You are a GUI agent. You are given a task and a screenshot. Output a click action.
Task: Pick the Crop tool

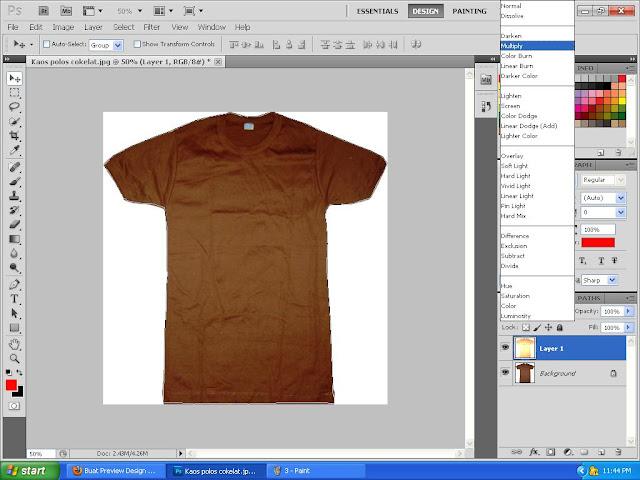(15, 136)
